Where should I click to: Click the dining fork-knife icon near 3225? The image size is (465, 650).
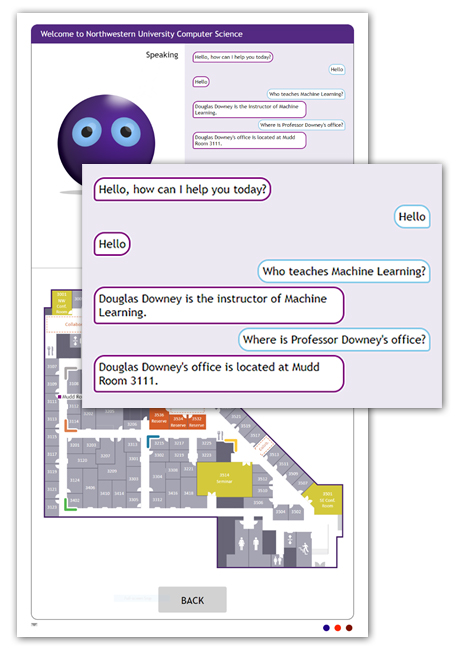pyautogui.click(x=220, y=435)
